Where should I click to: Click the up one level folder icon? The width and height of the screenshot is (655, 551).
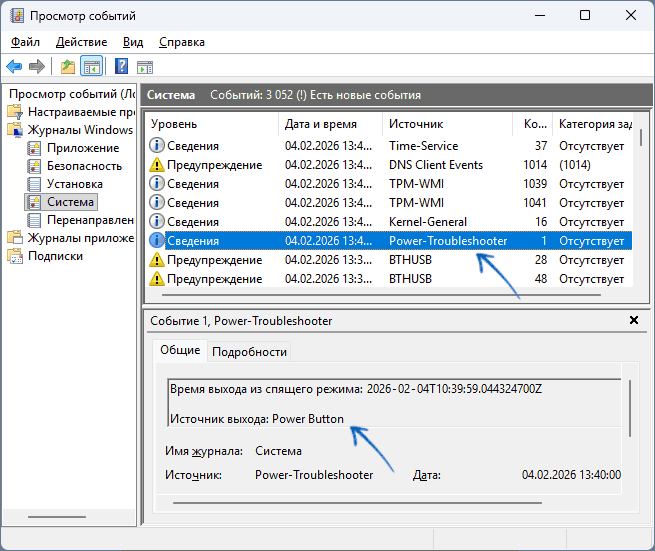click(x=67, y=67)
